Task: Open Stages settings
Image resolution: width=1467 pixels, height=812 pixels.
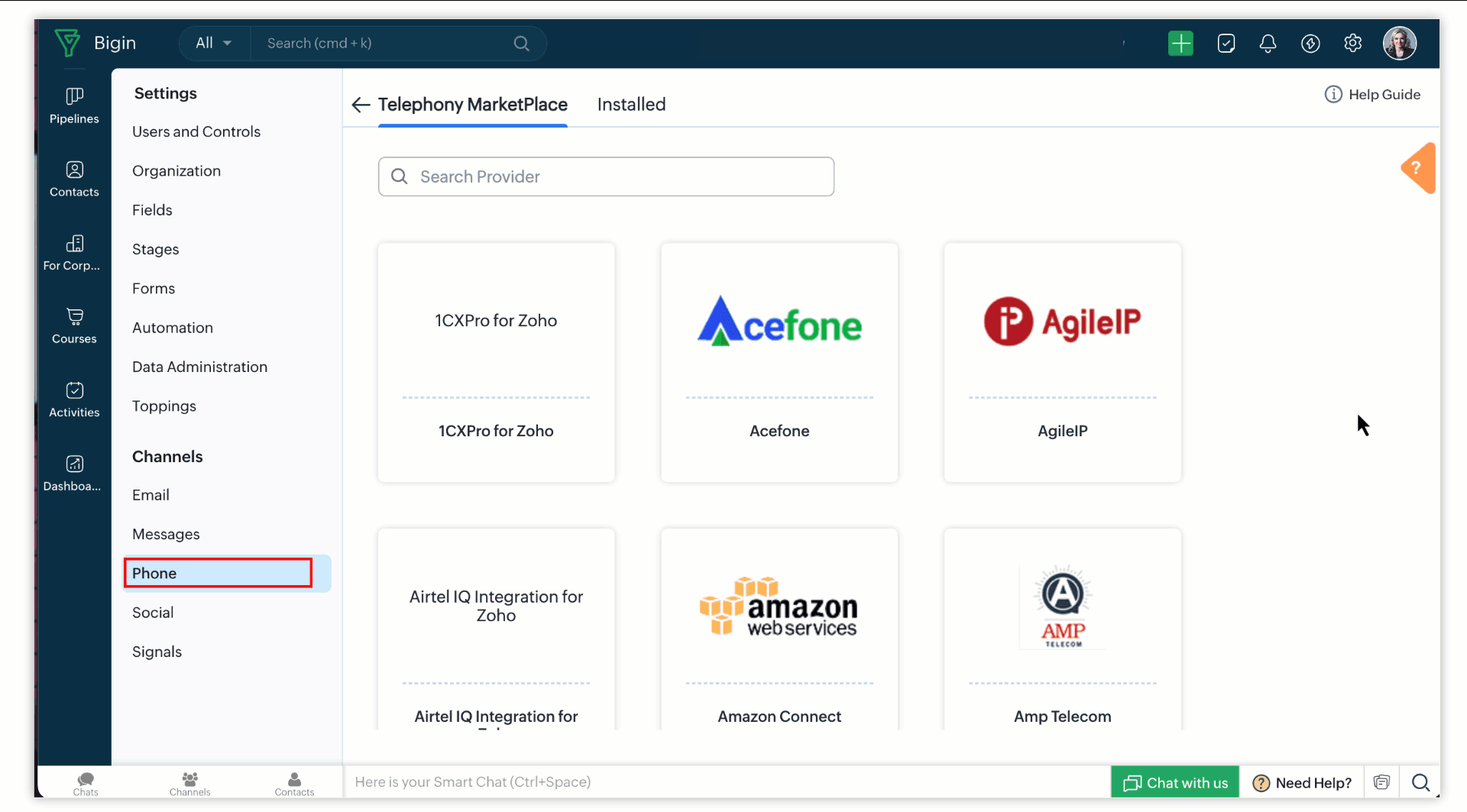Action: 155,249
